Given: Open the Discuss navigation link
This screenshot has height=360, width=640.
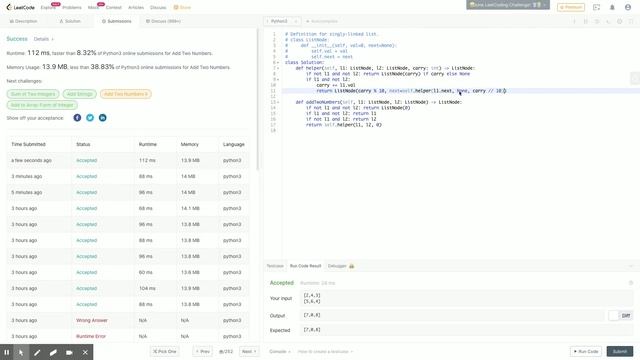Looking at the screenshot, I should (x=158, y=7).
